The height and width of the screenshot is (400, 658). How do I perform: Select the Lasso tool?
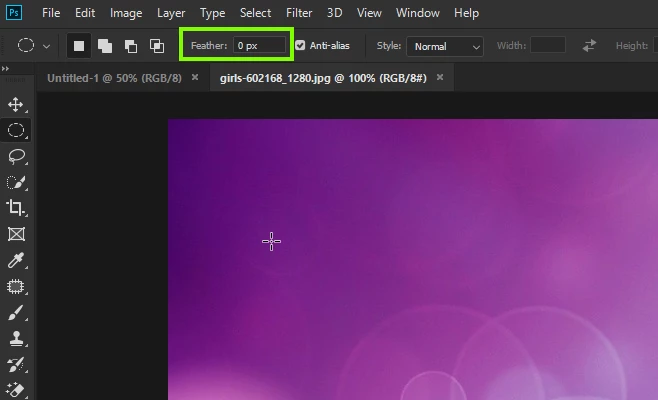tap(16, 157)
